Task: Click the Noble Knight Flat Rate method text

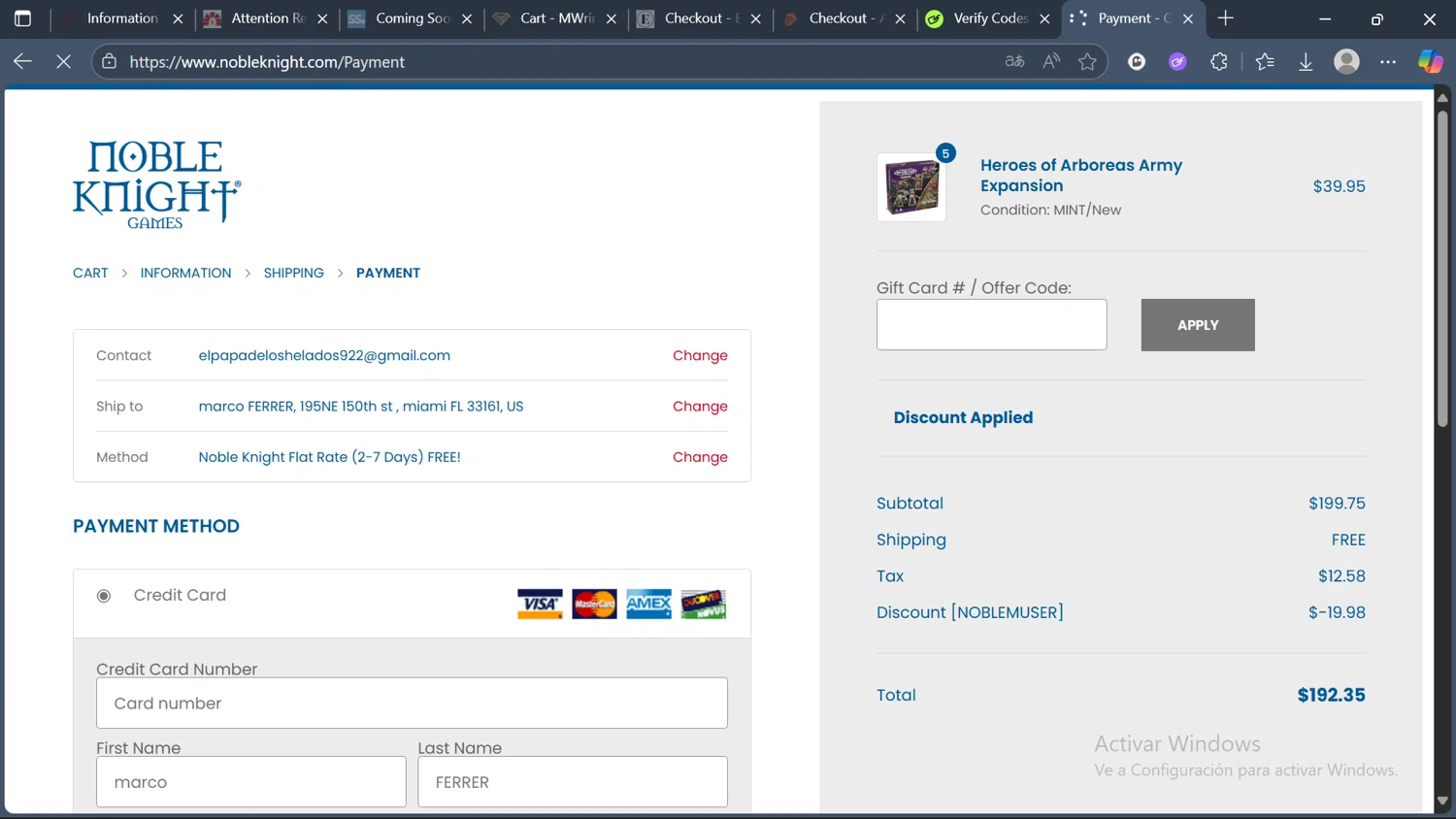Action: point(329,456)
